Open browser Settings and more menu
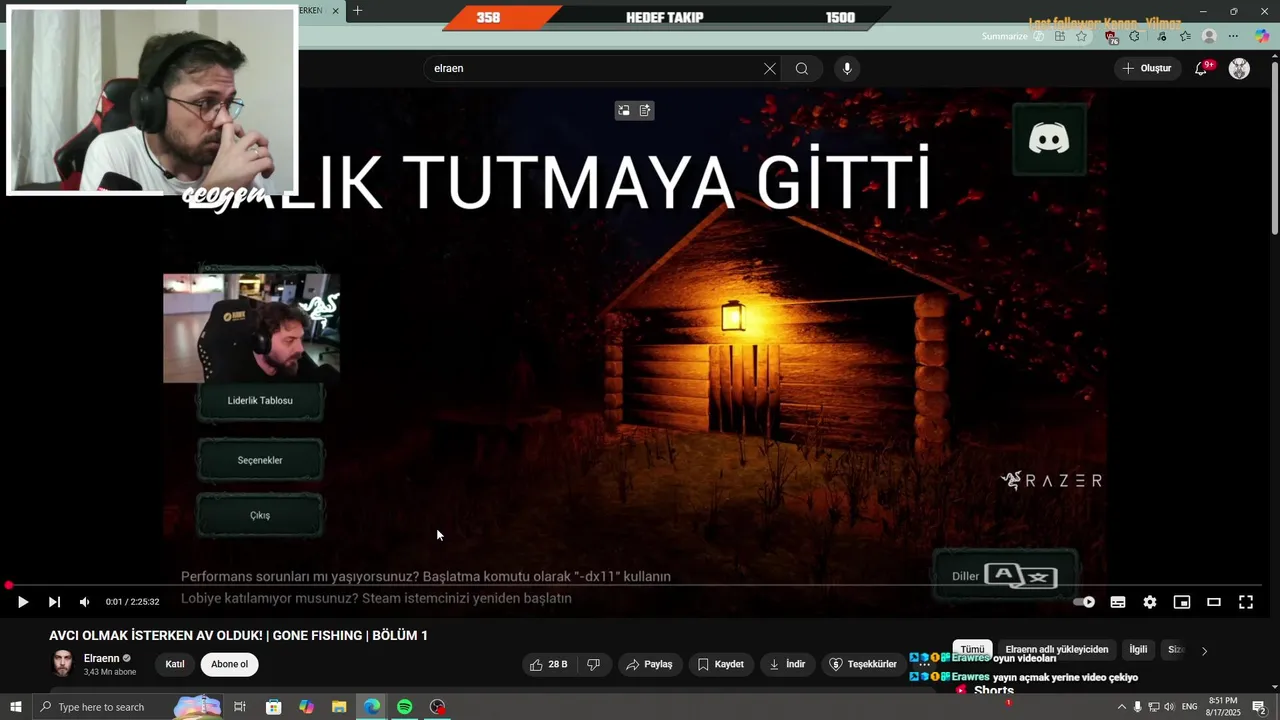1280x720 pixels. pos(1233,36)
